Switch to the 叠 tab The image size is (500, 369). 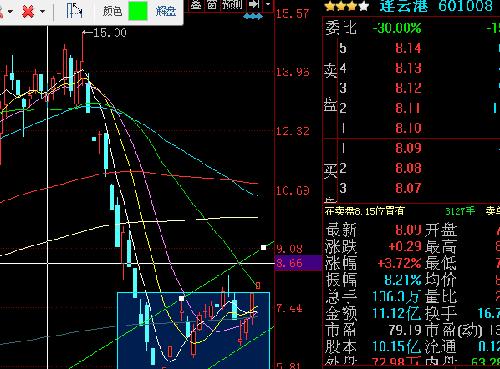coord(196,5)
